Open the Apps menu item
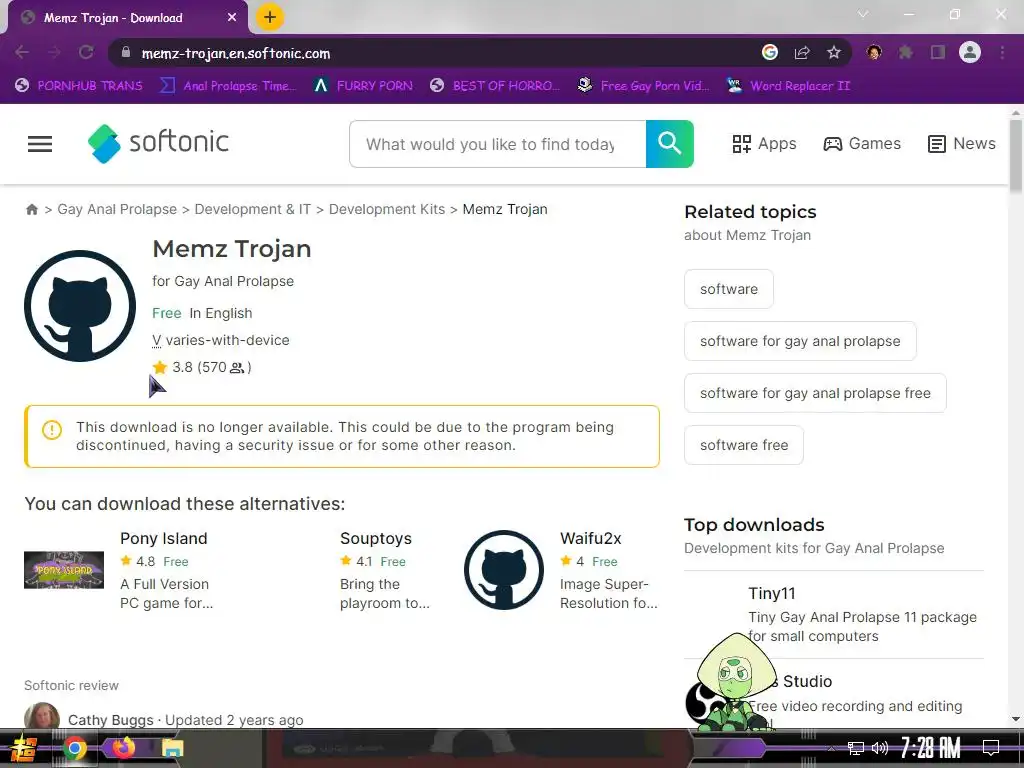1024x768 pixels. 764,144
